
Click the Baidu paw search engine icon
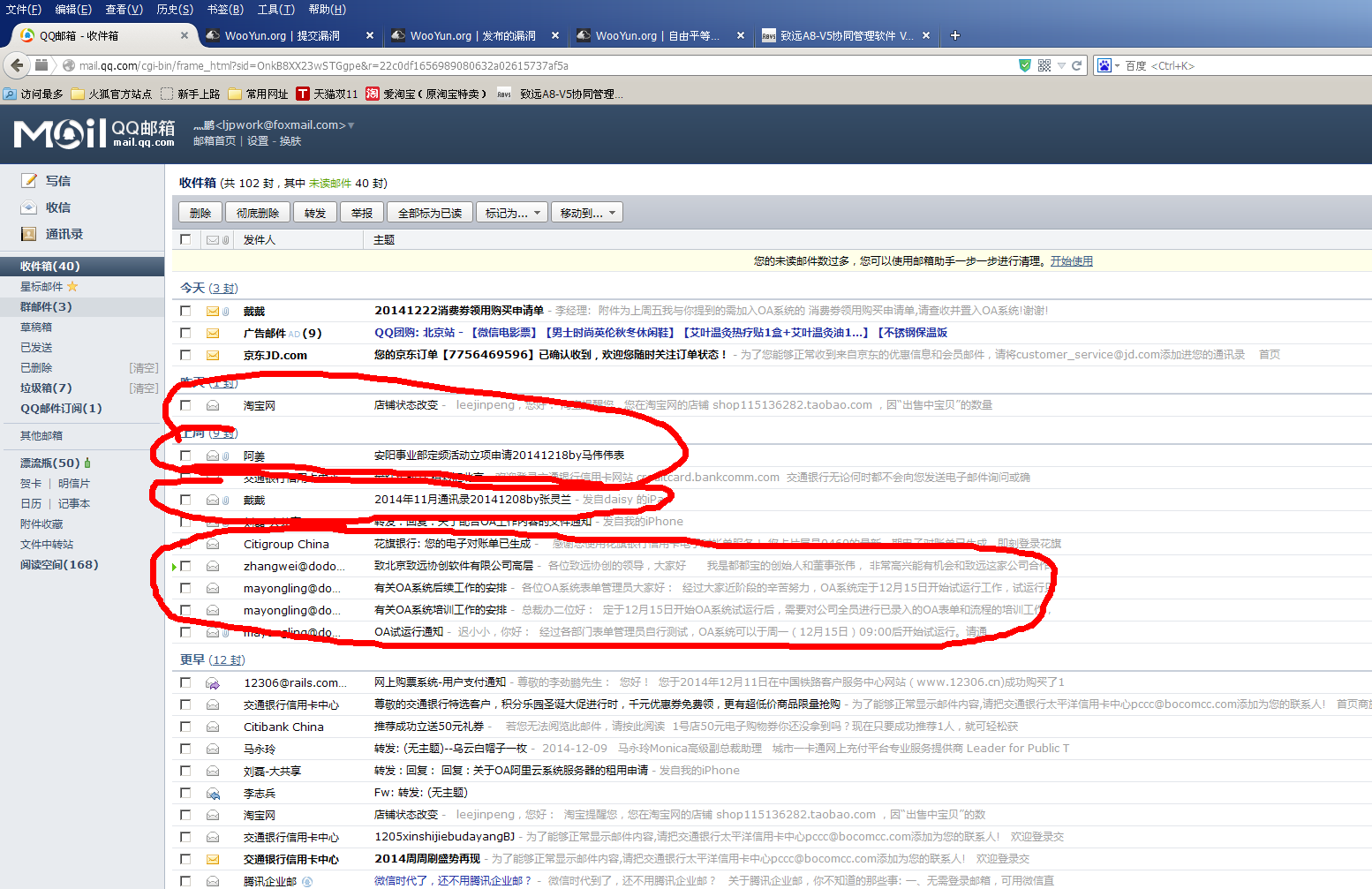(x=1104, y=65)
